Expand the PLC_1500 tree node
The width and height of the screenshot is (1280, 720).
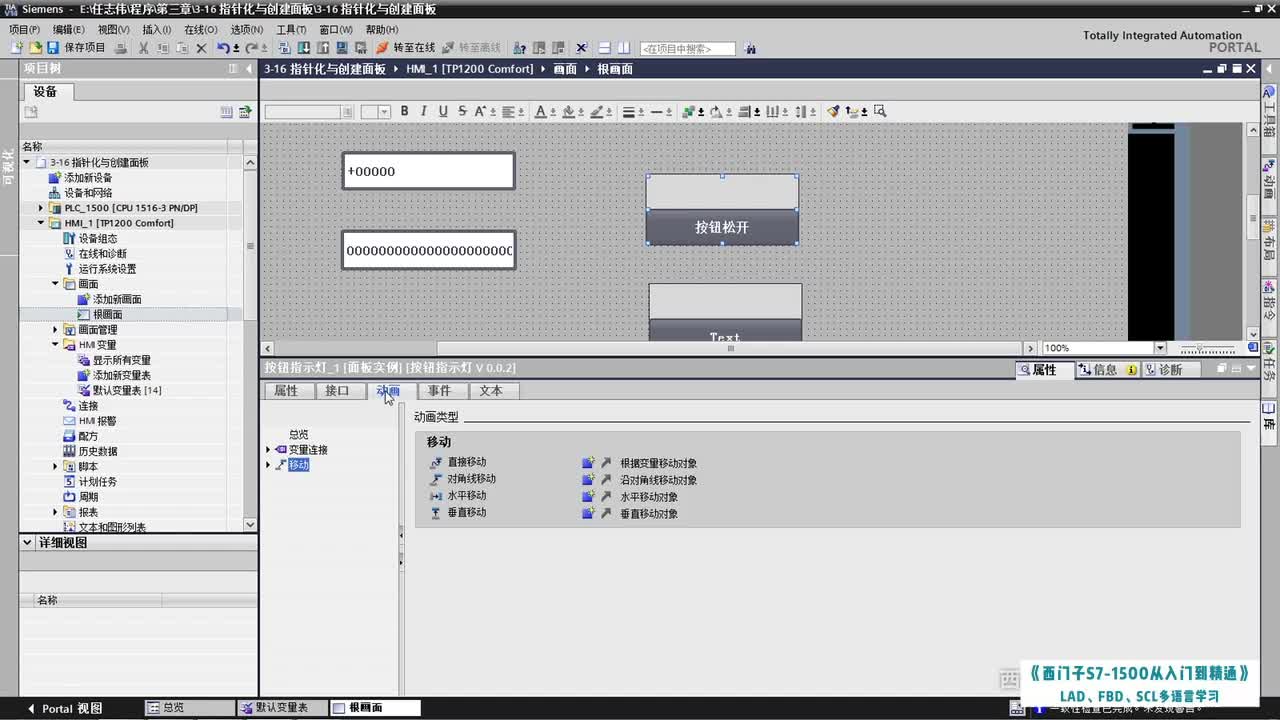41,208
